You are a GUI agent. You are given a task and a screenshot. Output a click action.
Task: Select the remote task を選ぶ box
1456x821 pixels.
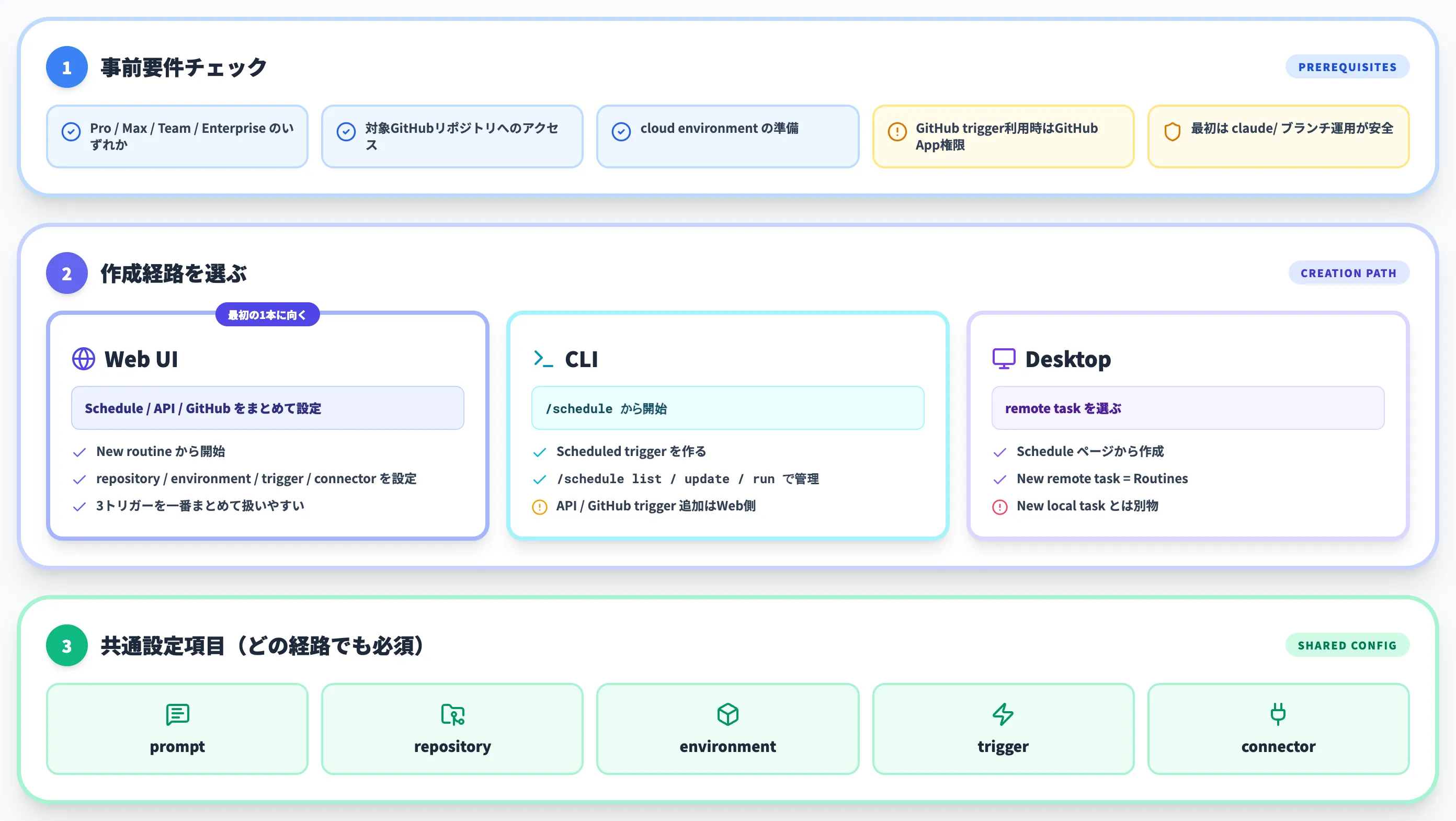click(x=1188, y=408)
